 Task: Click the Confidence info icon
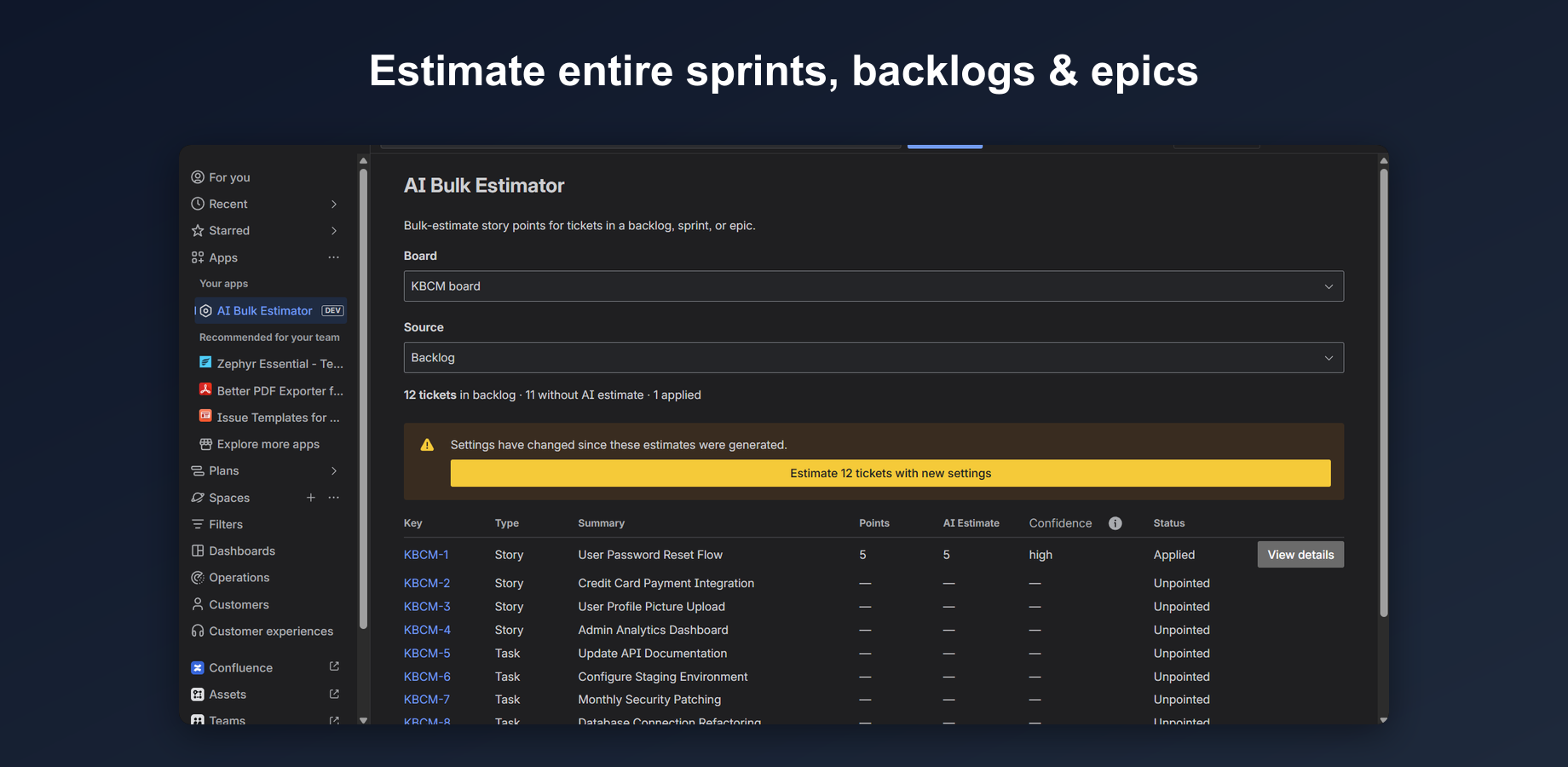point(1115,523)
